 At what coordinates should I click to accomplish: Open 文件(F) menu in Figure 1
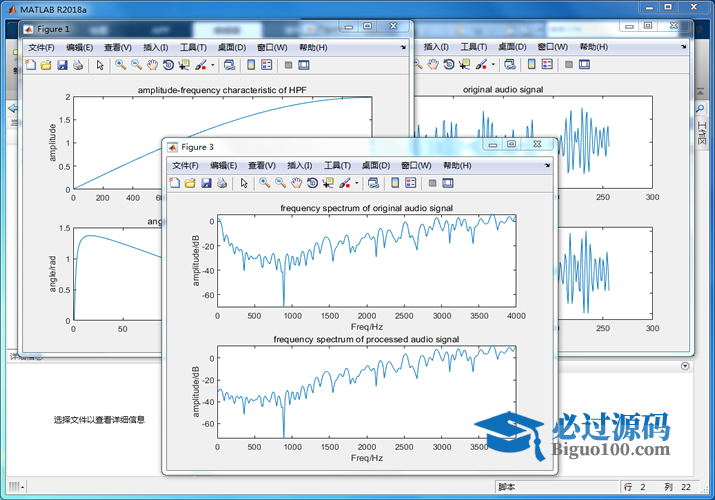(41, 47)
